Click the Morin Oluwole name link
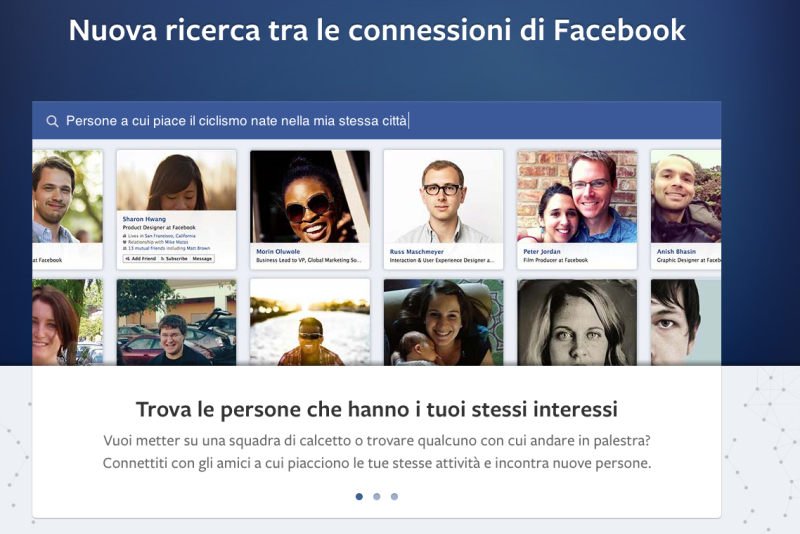Image resolution: width=800 pixels, height=534 pixels. point(277,251)
